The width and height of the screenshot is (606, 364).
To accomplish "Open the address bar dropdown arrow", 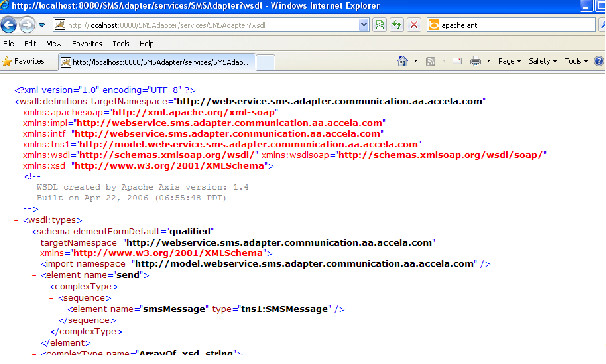I will (363, 25).
